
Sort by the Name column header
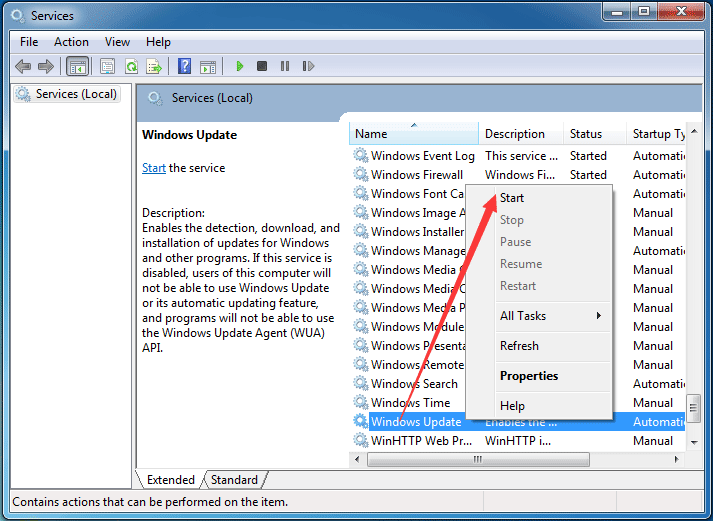[x=414, y=134]
